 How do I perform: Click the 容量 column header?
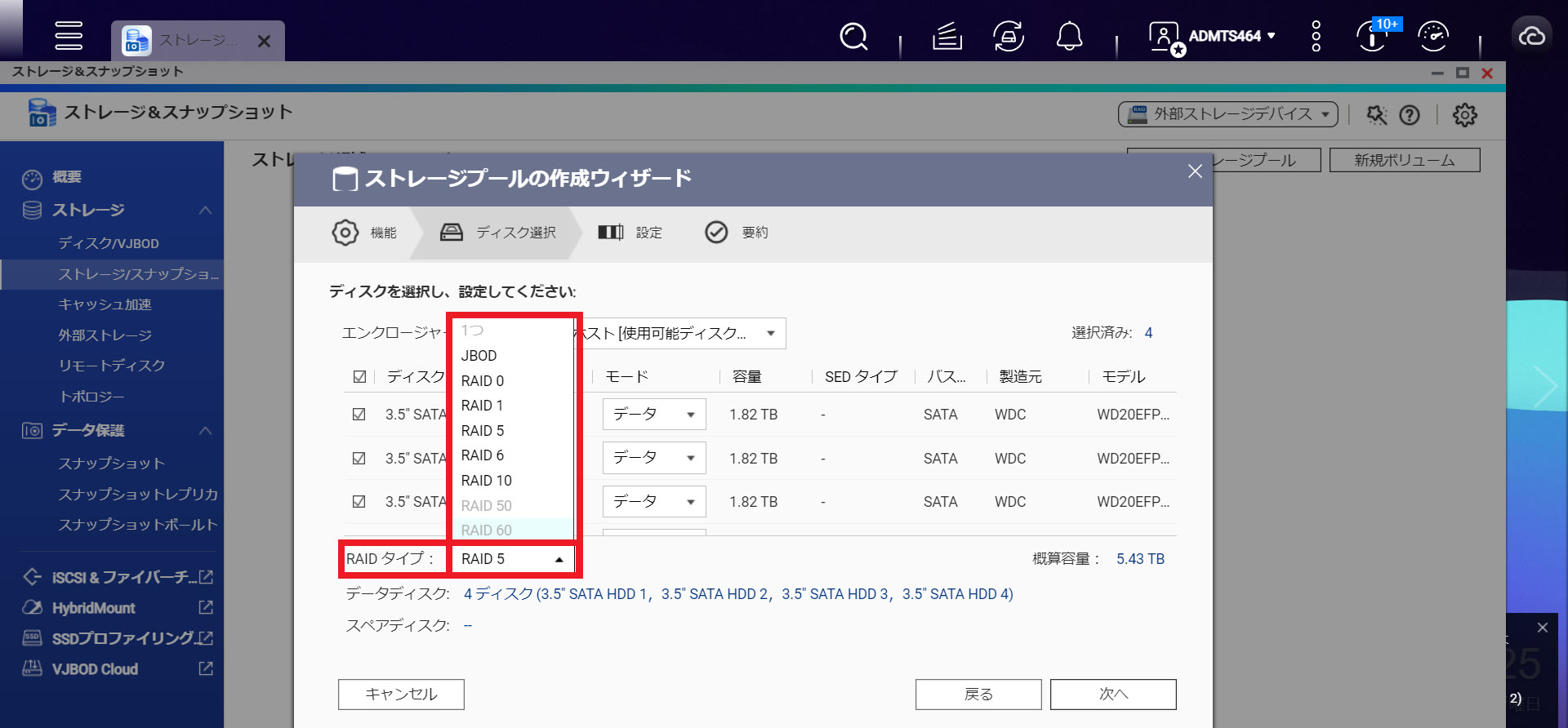click(746, 377)
